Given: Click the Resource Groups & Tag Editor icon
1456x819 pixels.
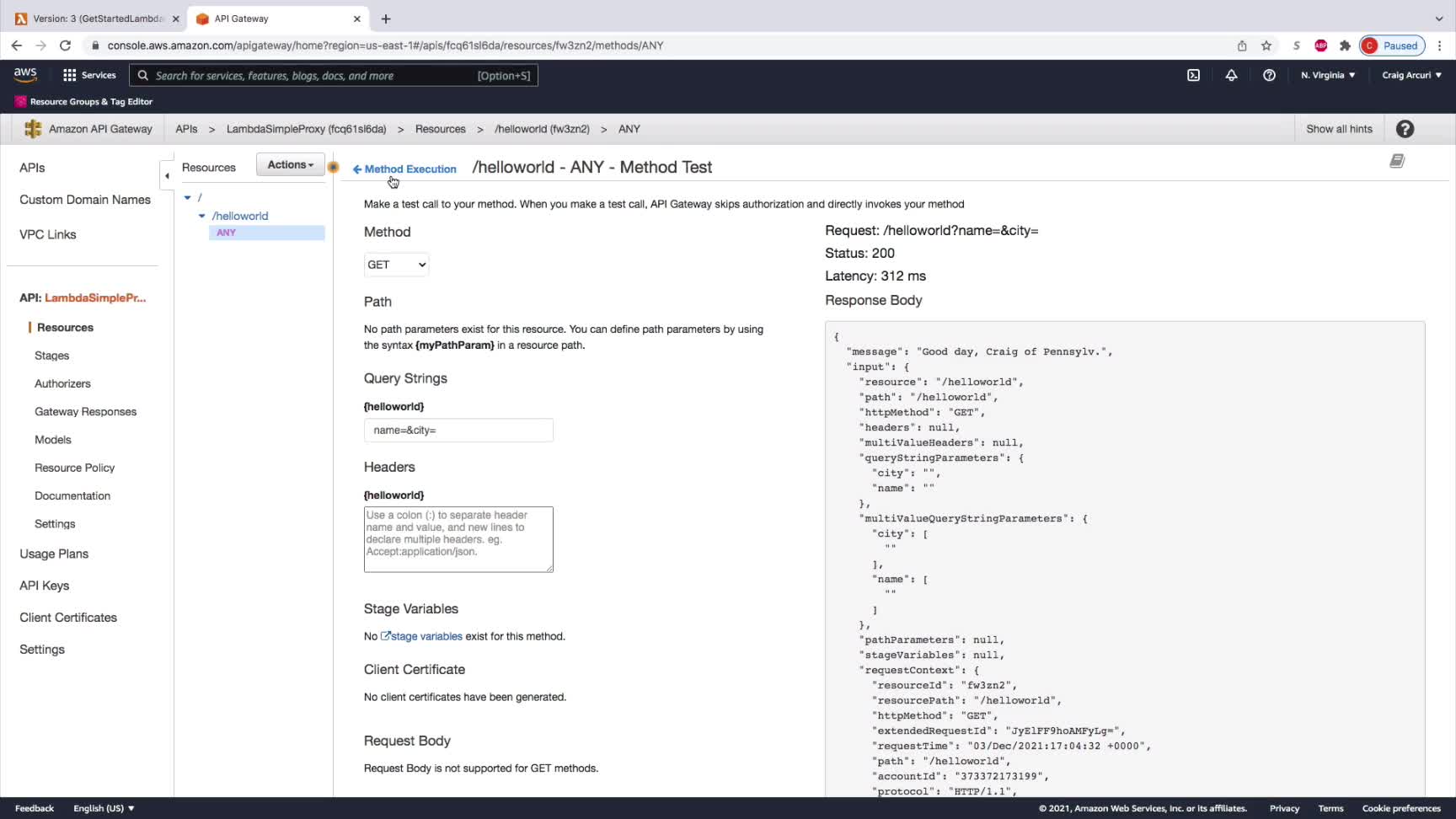Looking at the screenshot, I should pyautogui.click(x=20, y=102).
